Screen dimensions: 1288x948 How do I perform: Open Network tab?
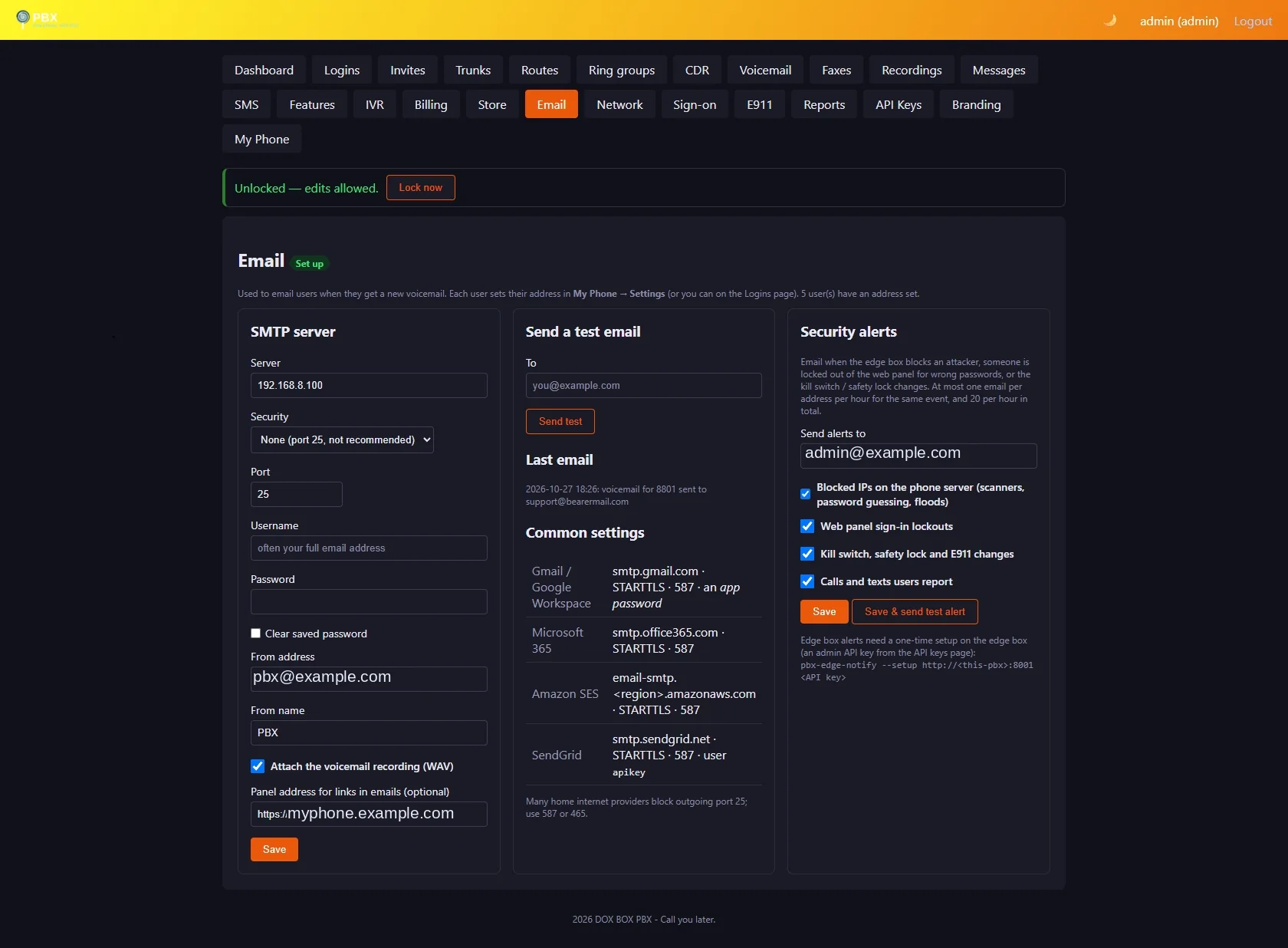(x=619, y=104)
